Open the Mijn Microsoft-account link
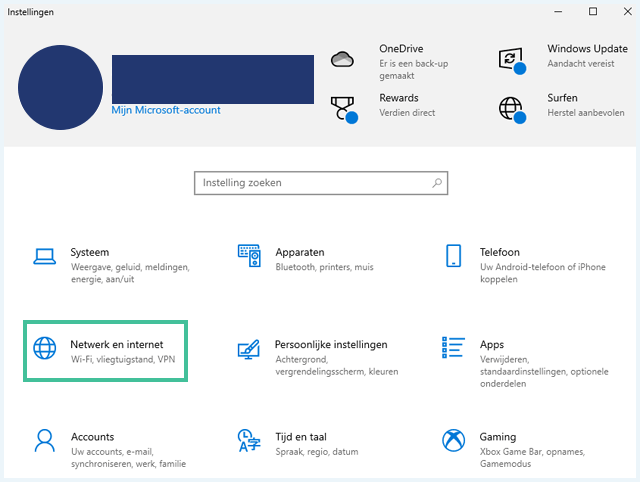 tap(166, 110)
